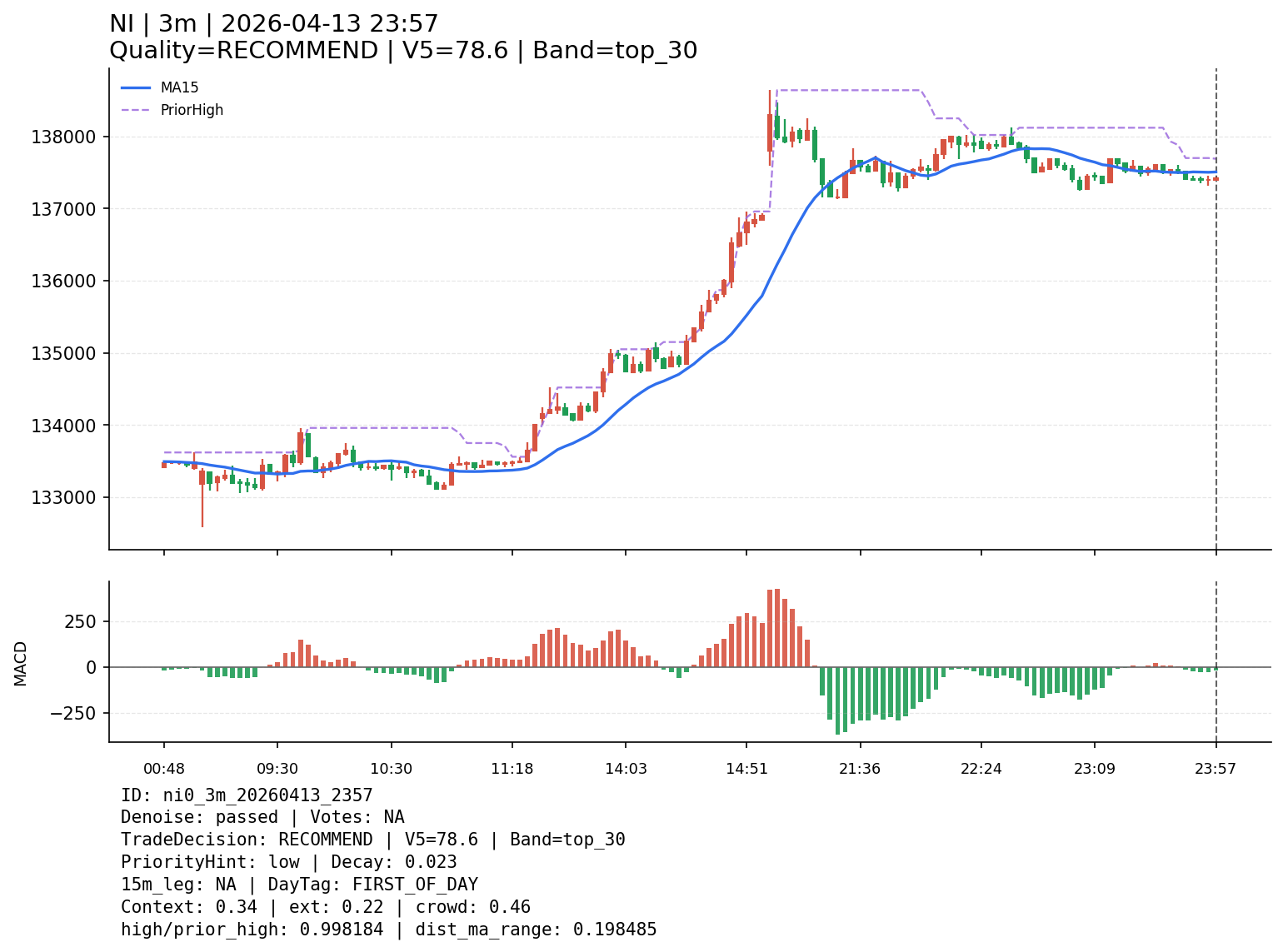Image resolution: width=1283 pixels, height=952 pixels.
Task: Click the 138000 price axis label
Action: tap(63, 137)
